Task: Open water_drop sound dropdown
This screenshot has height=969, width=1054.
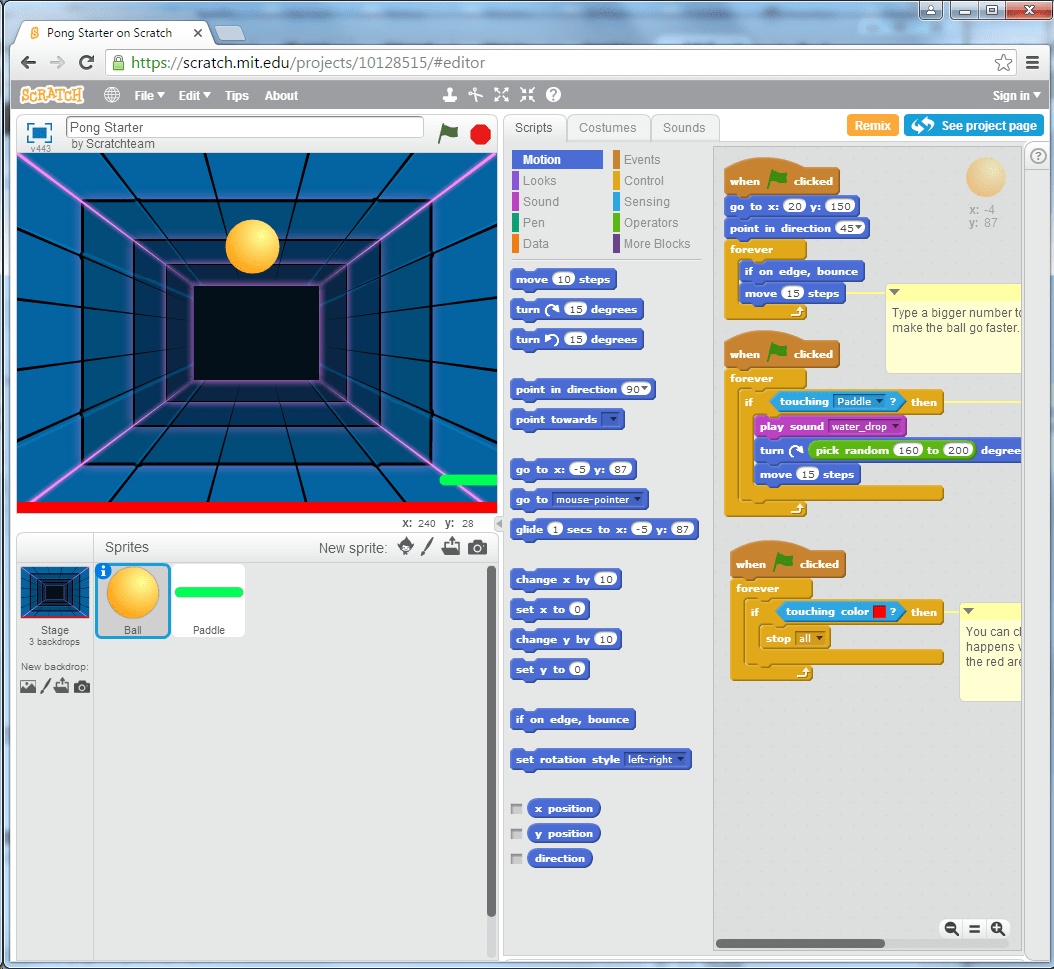Action: click(895, 426)
